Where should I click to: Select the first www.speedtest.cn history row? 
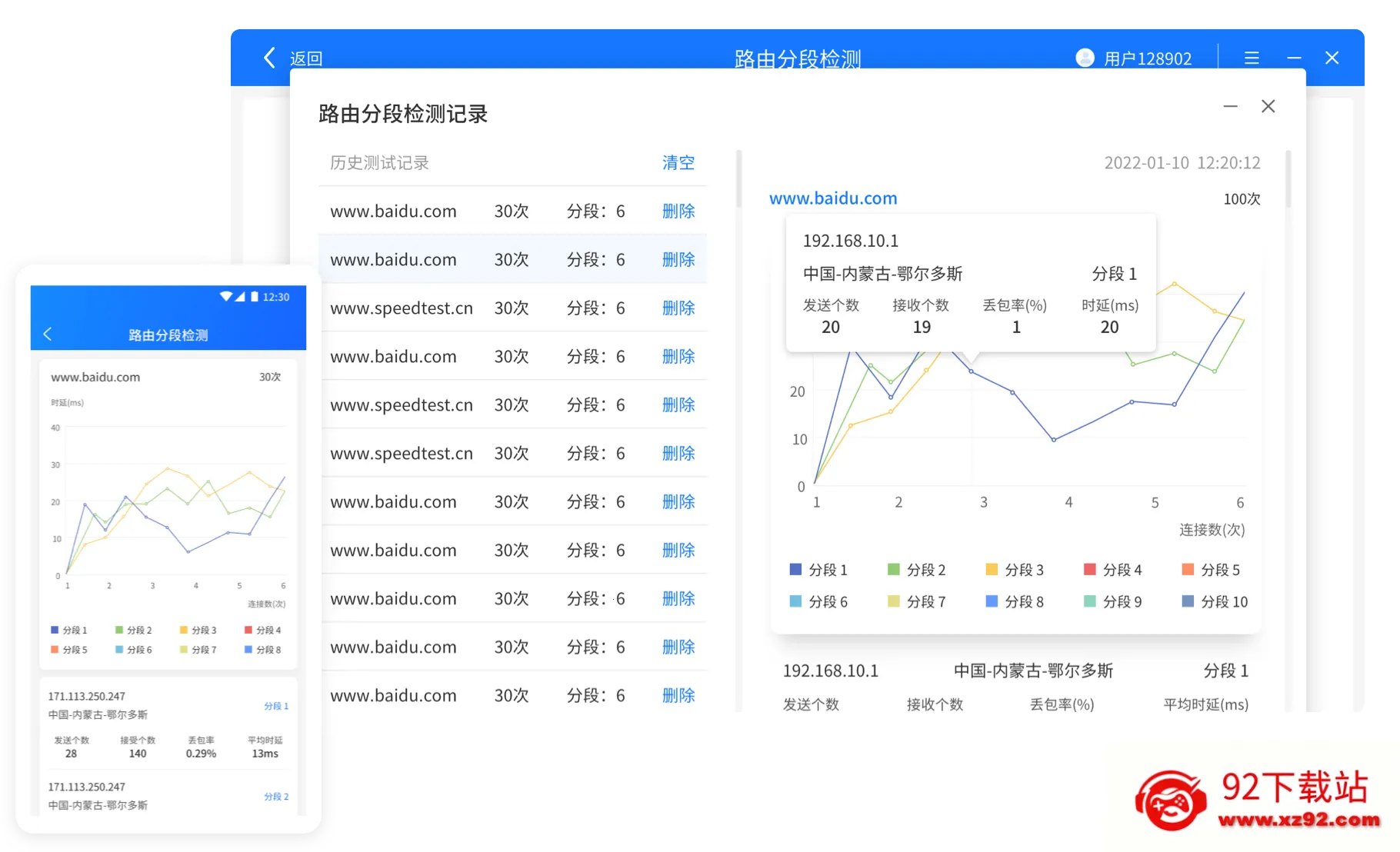tap(512, 308)
